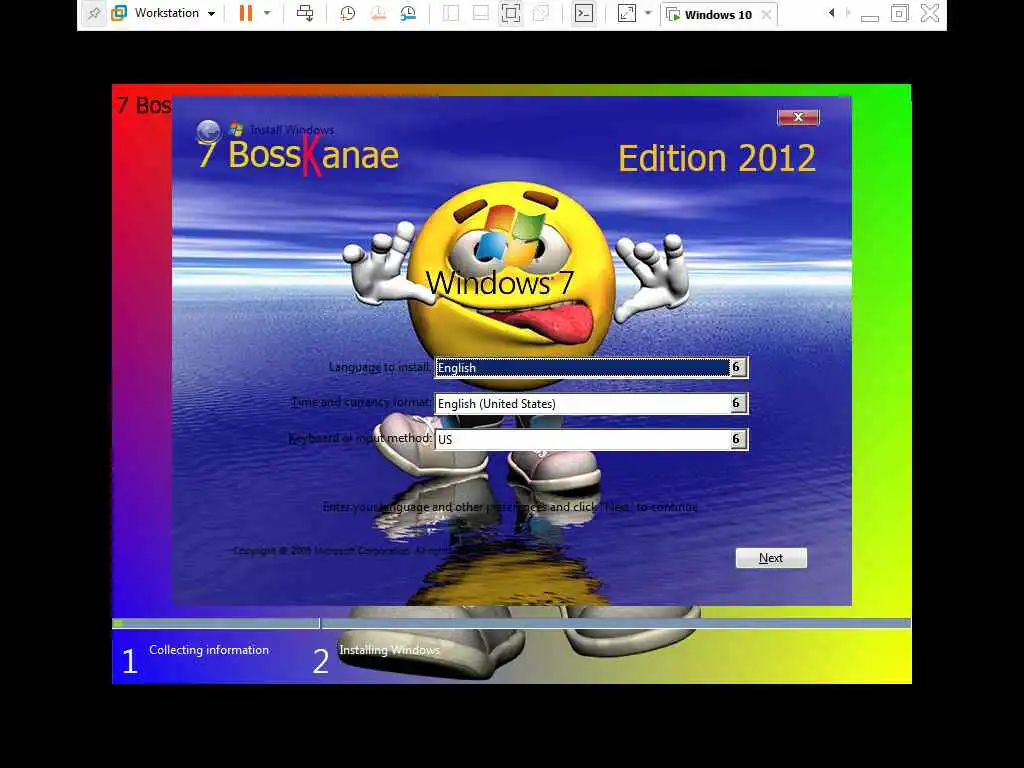Open the Workstation menu
Image resolution: width=1024 pixels, height=768 pixels.
[166, 13]
